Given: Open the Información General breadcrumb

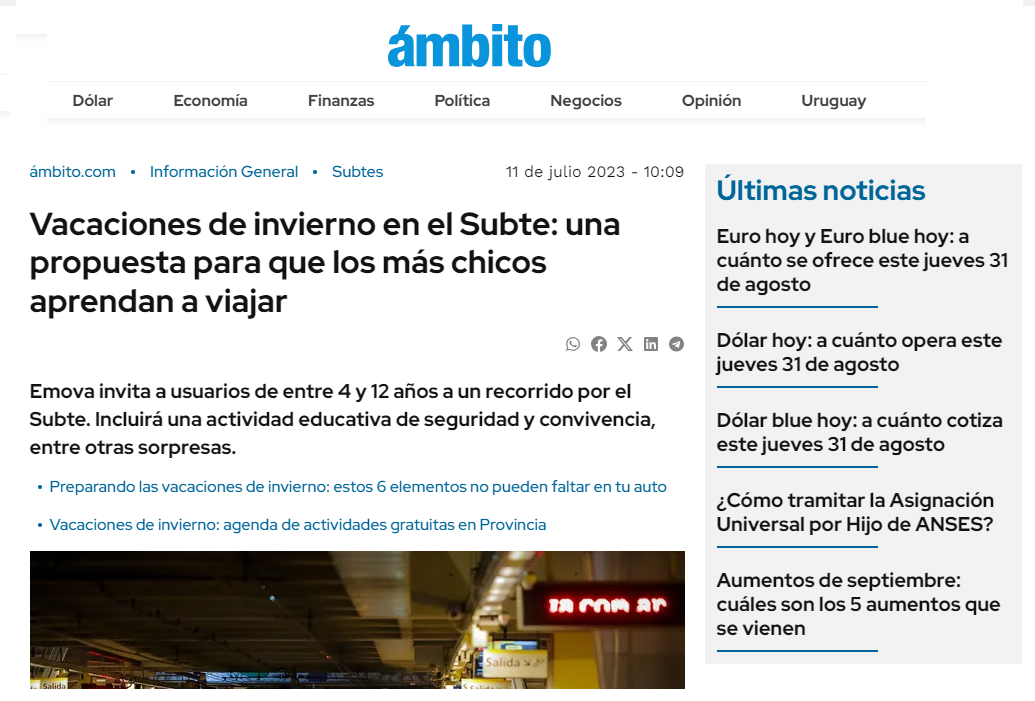Looking at the screenshot, I should pos(224,172).
